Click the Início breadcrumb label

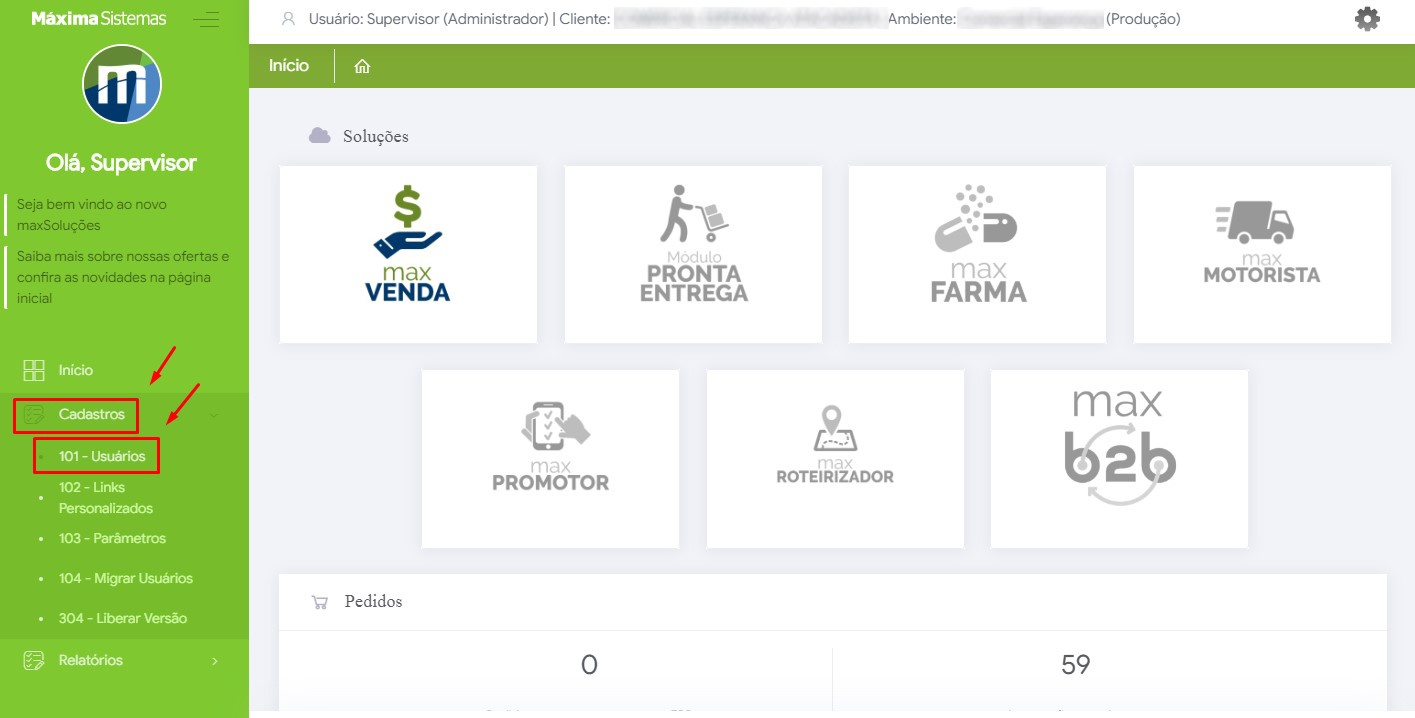[289, 65]
